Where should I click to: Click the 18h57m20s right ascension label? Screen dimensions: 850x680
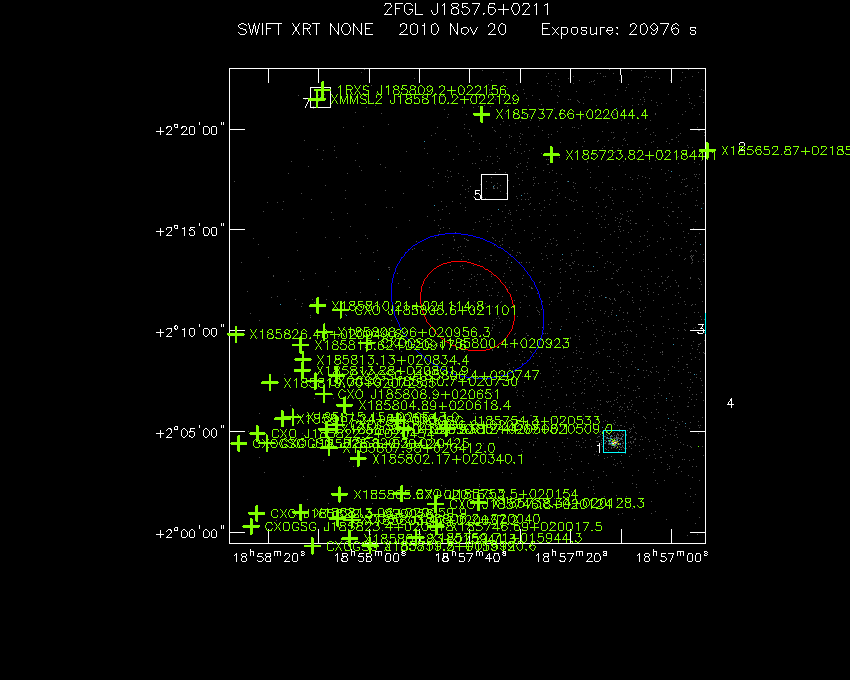[x=571, y=557]
